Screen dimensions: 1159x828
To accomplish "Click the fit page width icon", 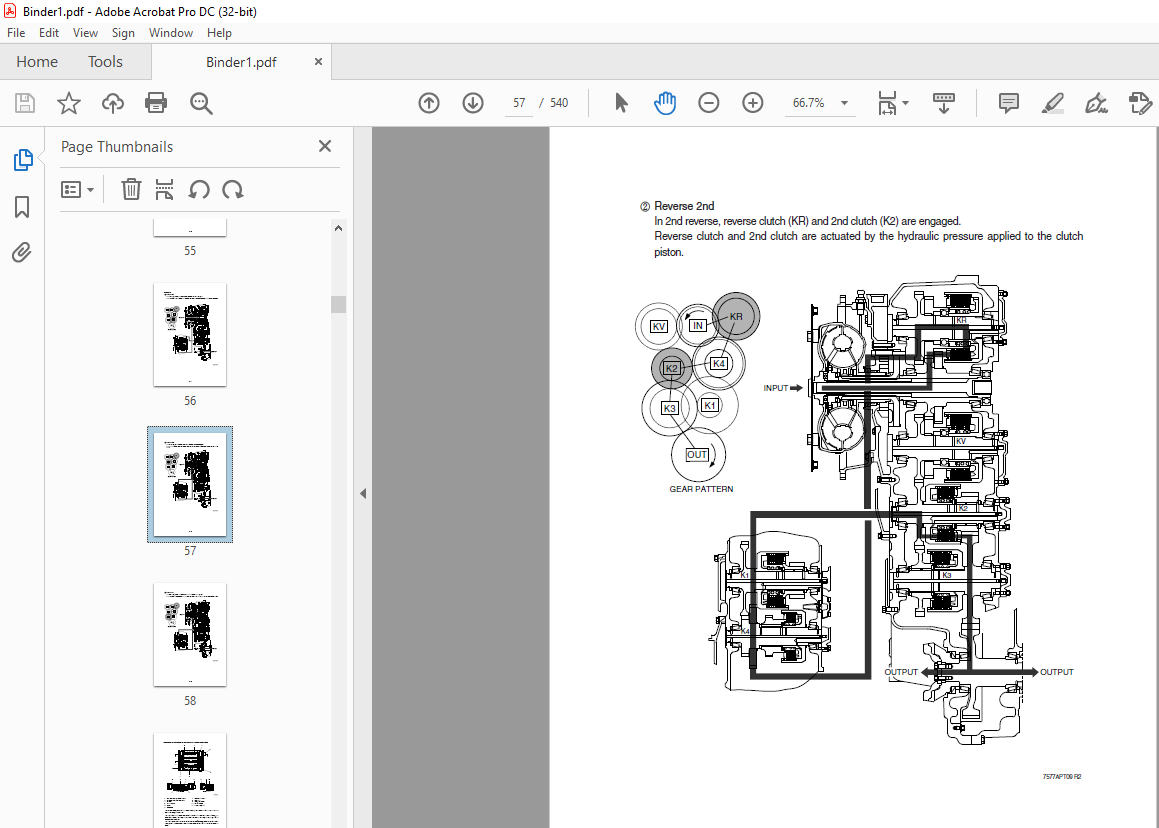I will (887, 103).
